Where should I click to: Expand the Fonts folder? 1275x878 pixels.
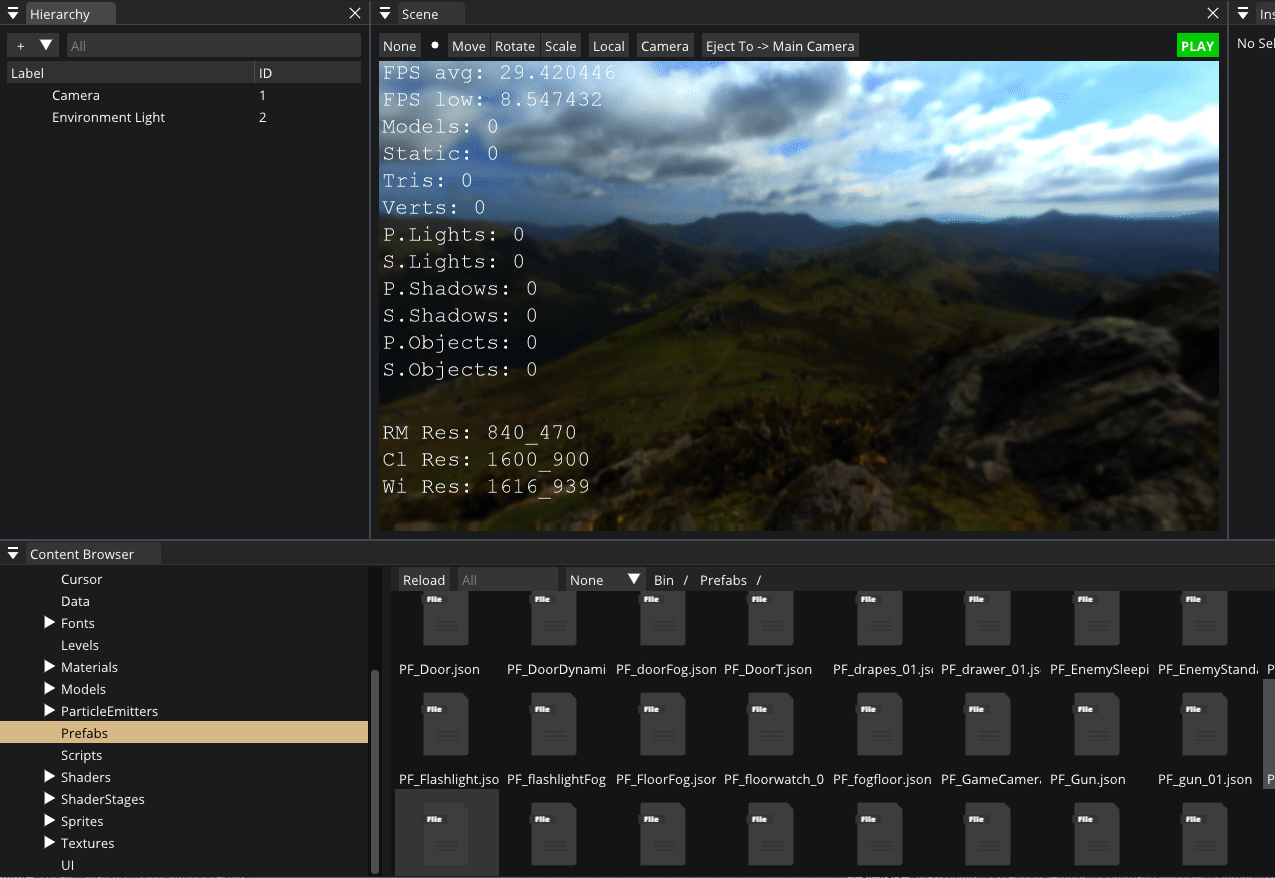tap(50, 623)
